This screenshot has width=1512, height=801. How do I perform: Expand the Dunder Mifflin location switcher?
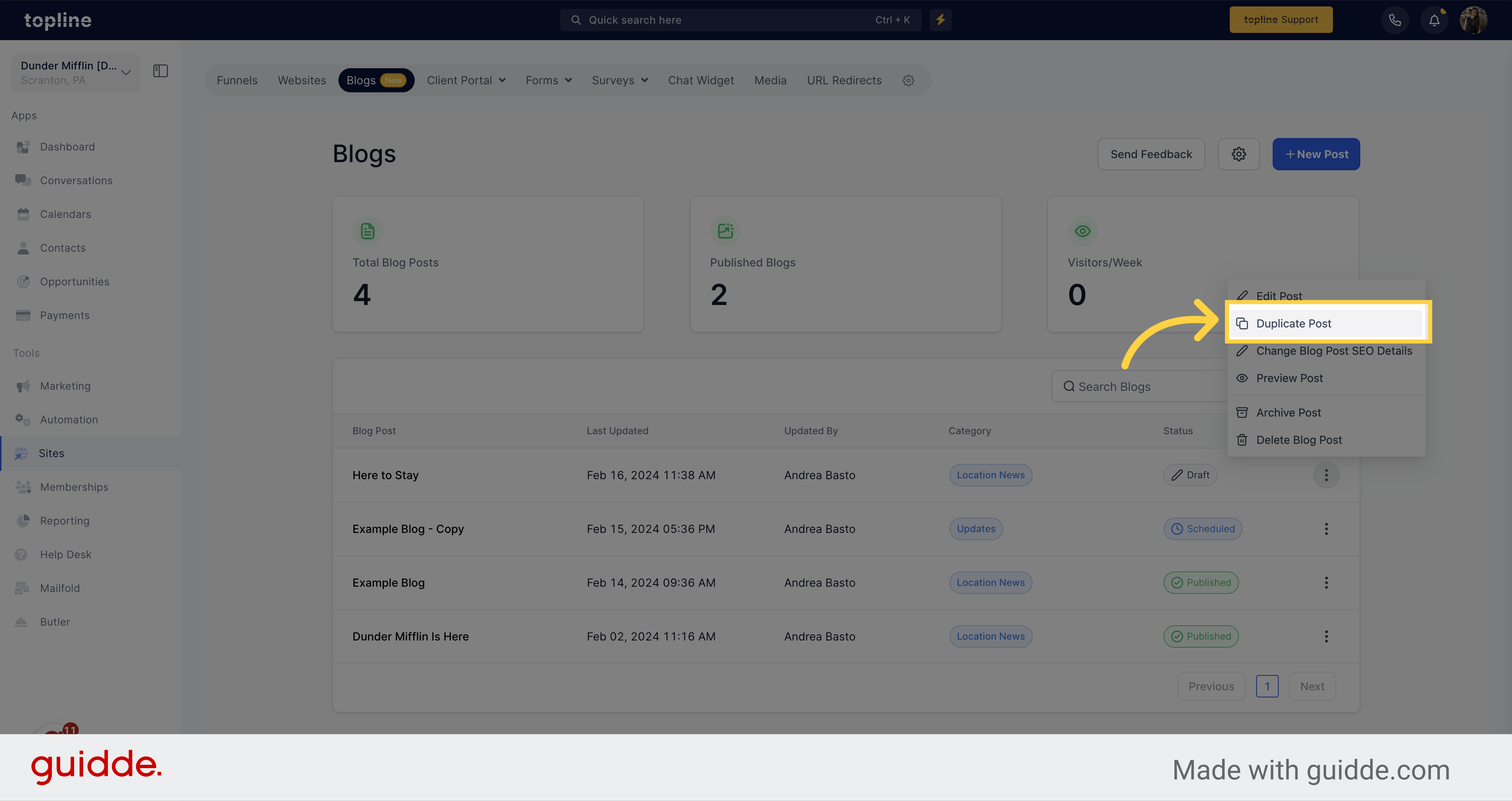point(76,73)
